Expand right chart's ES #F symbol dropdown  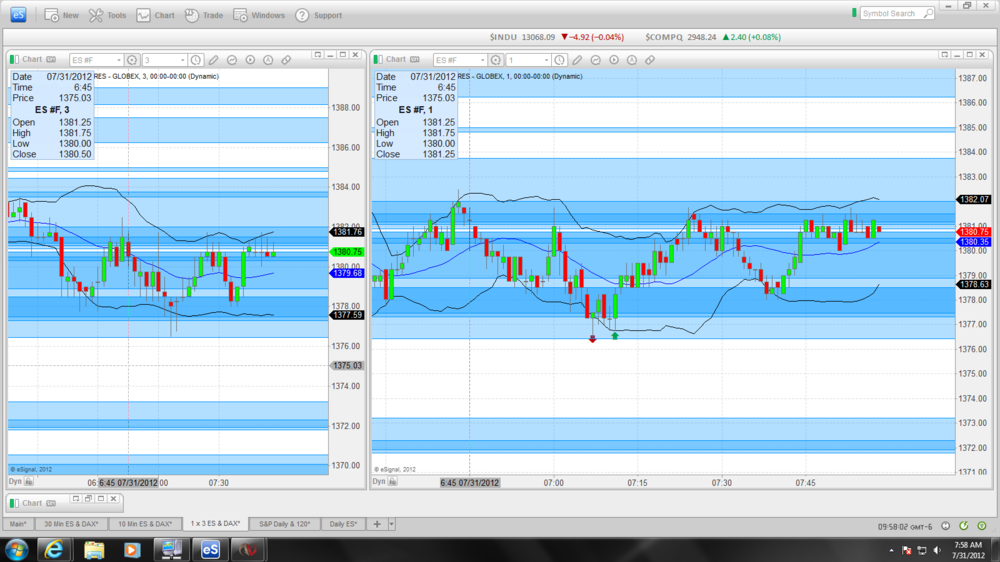point(482,60)
